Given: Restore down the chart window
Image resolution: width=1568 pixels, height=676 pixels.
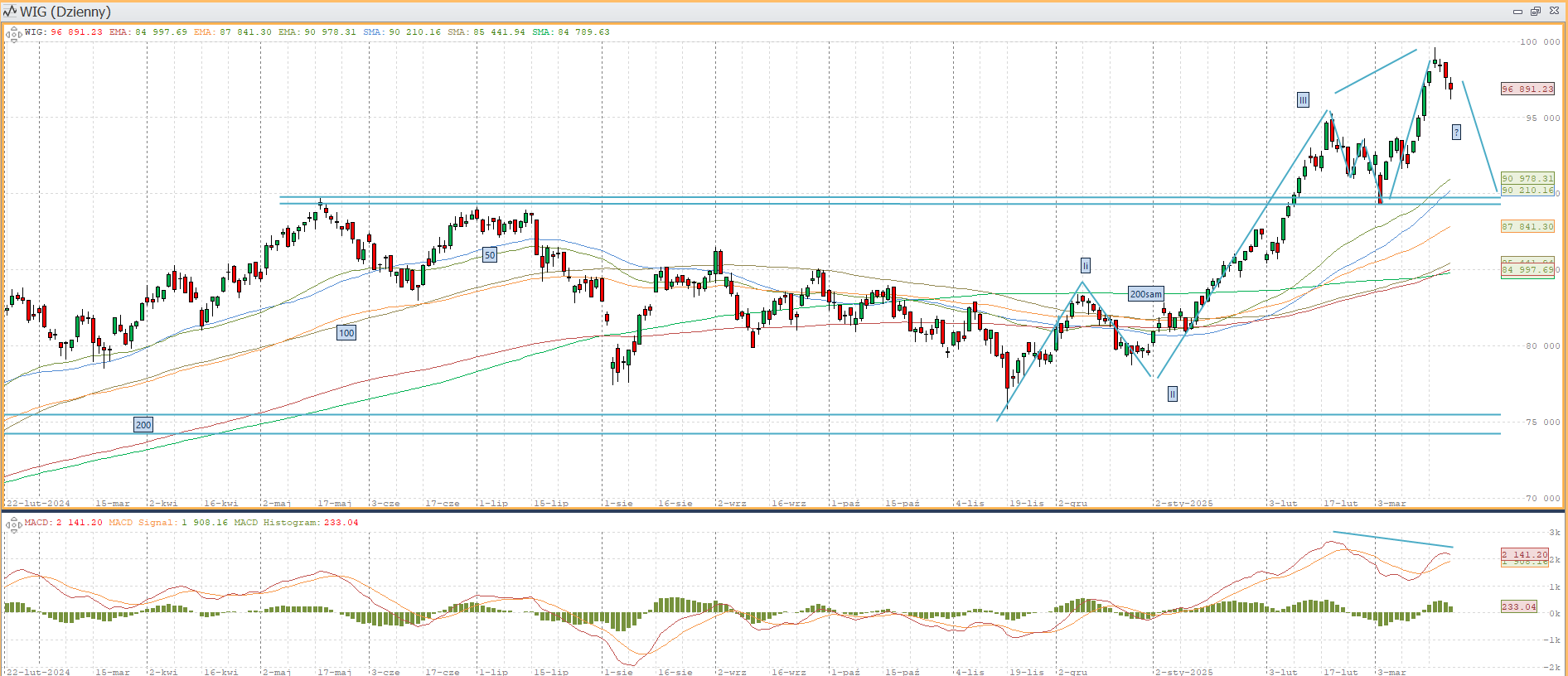Looking at the screenshot, I should click(1536, 12).
